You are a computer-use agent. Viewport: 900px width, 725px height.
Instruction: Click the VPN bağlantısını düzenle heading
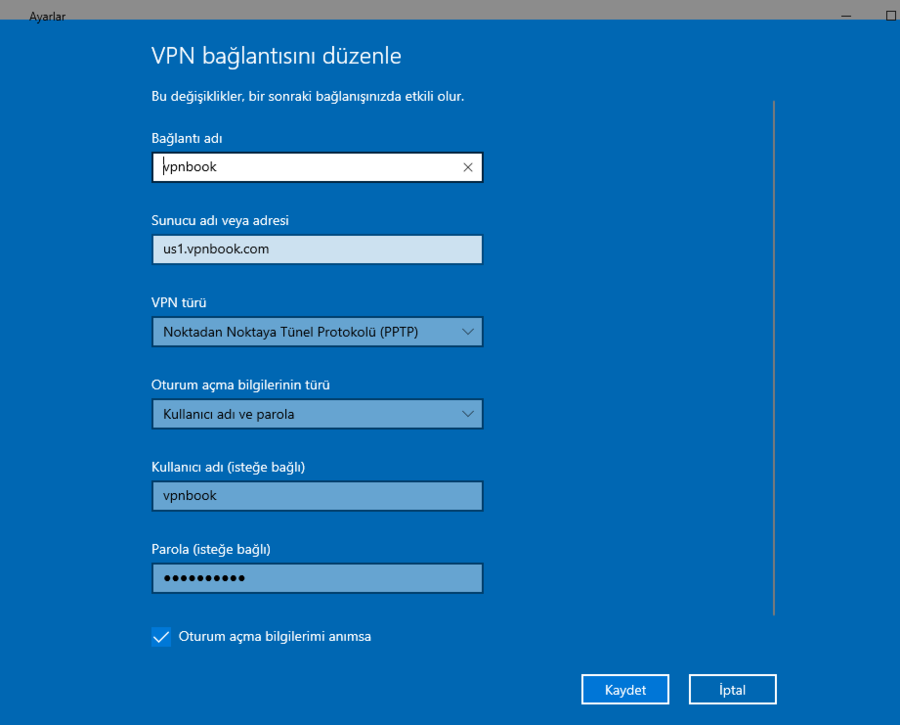point(276,56)
